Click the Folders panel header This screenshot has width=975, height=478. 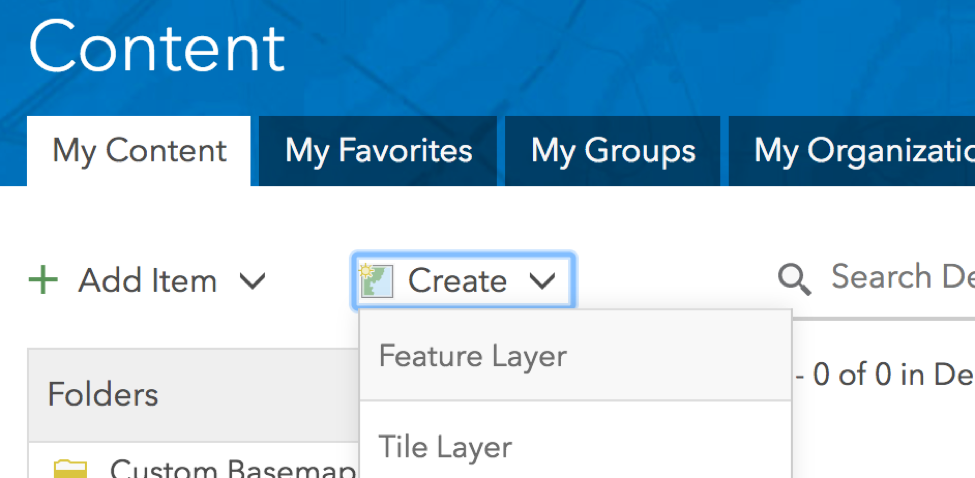[103, 394]
